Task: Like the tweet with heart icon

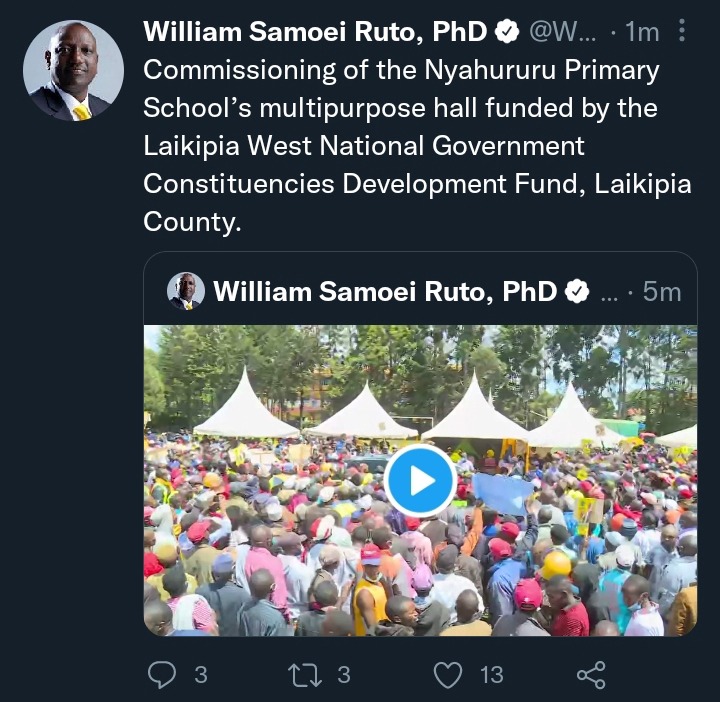Action: tap(448, 675)
